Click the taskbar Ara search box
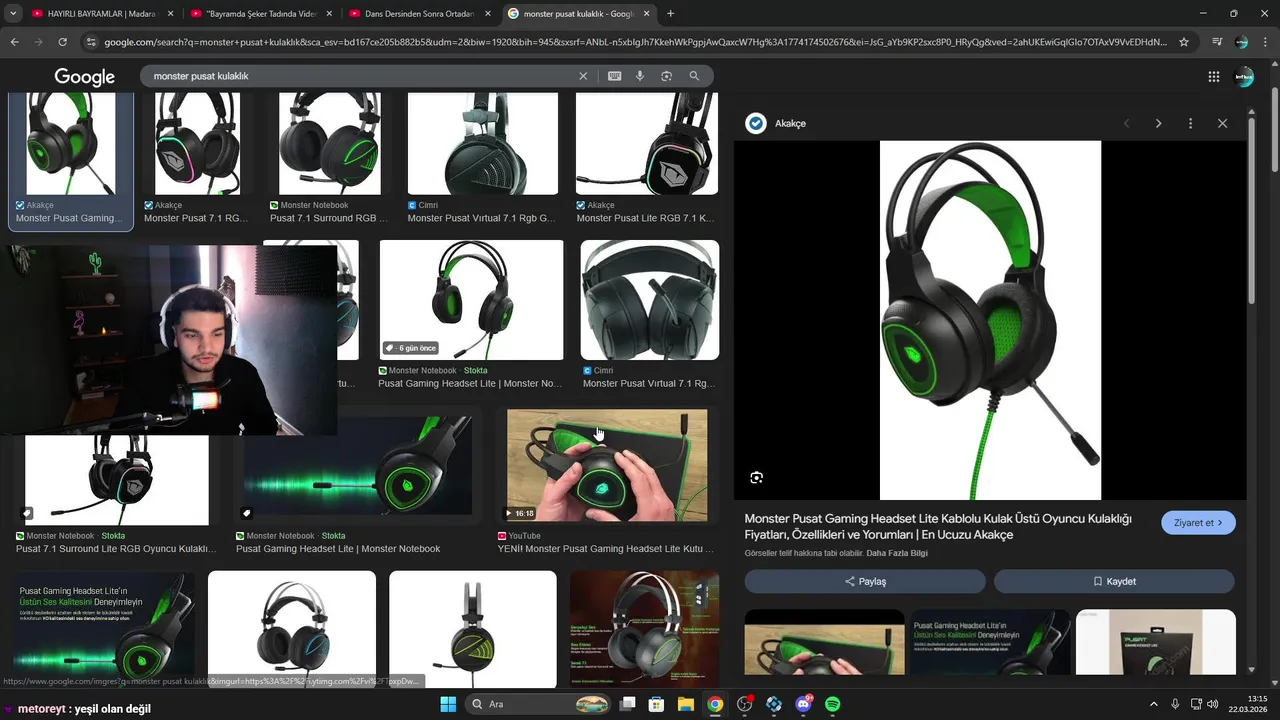The width and height of the screenshot is (1280, 720). pos(540,704)
